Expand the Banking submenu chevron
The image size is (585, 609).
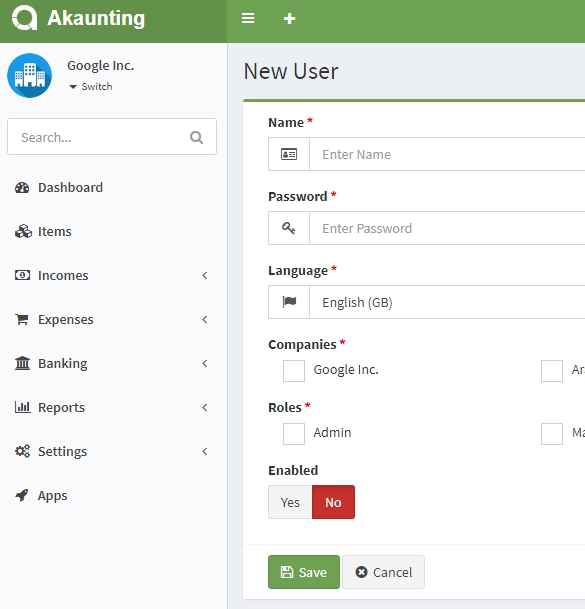point(205,363)
